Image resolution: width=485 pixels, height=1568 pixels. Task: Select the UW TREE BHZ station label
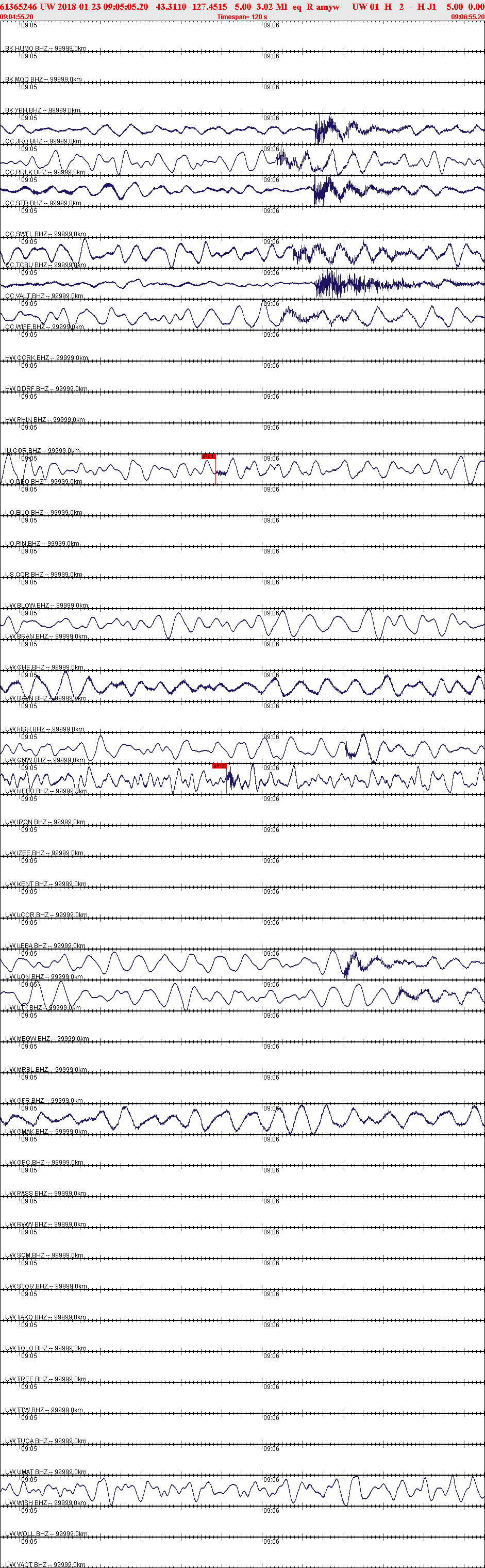point(46,1379)
